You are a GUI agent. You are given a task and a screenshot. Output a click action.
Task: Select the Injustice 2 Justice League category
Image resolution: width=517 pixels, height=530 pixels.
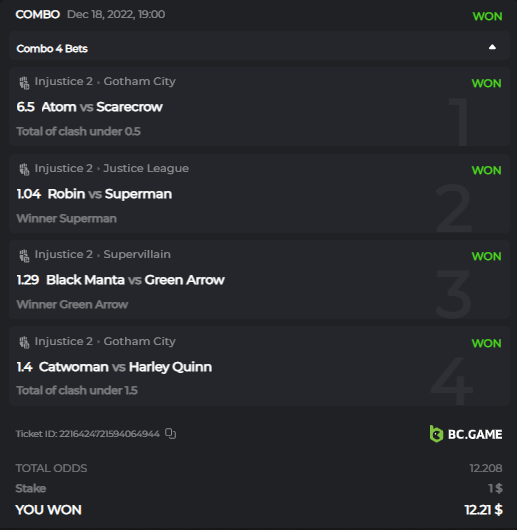tap(112, 168)
